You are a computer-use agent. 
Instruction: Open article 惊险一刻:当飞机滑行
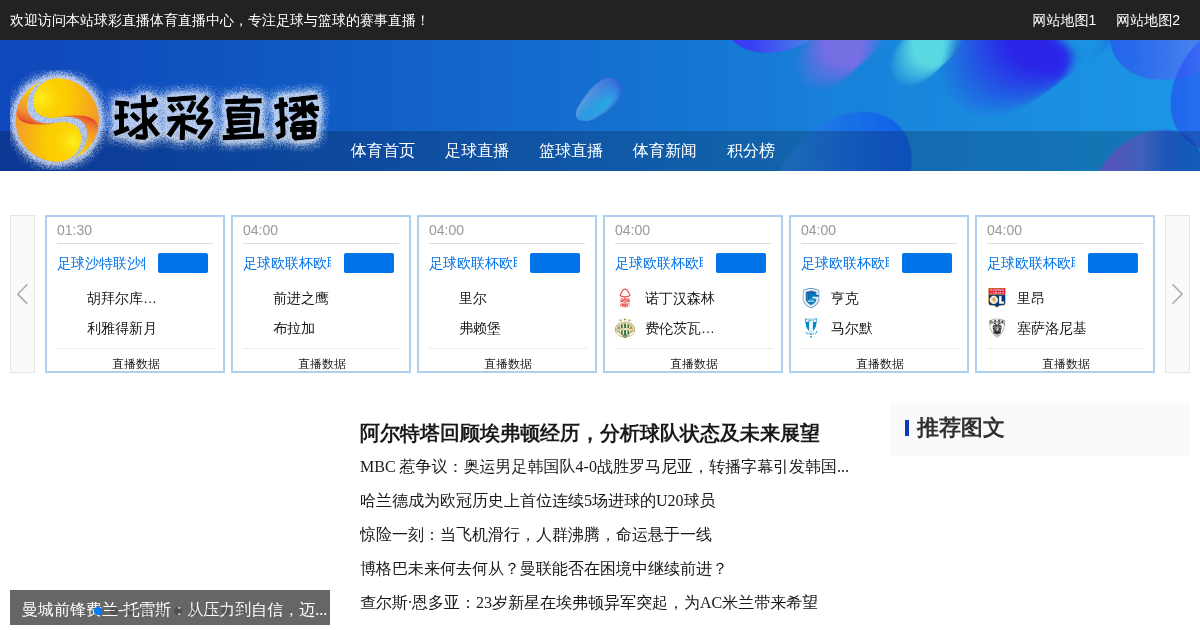point(536,535)
